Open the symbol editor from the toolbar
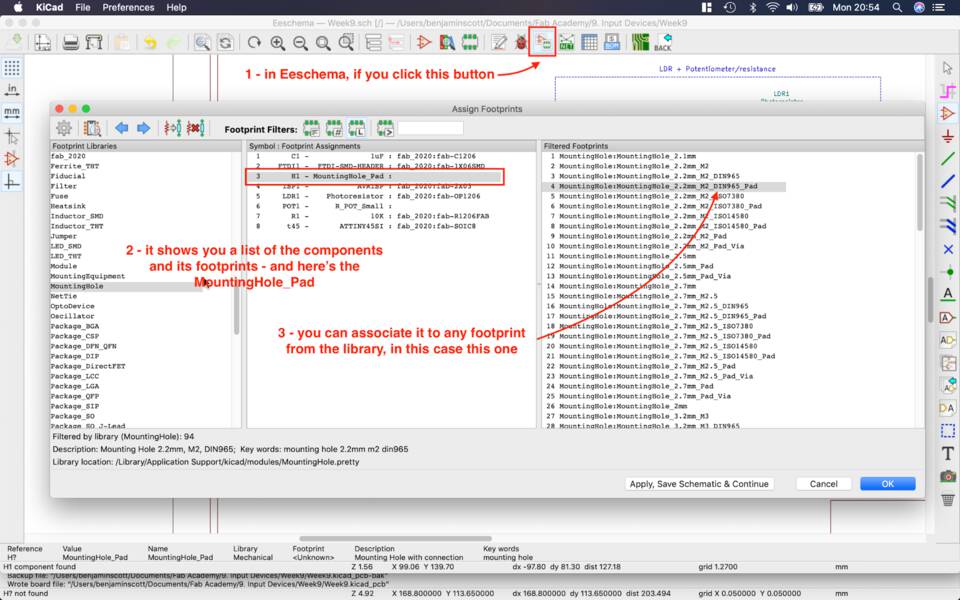The image size is (960, 600). click(424, 42)
